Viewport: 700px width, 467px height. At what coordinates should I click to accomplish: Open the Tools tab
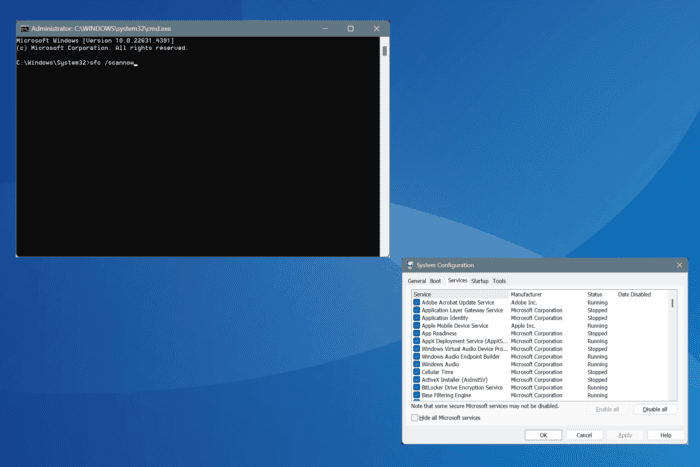[499, 281]
